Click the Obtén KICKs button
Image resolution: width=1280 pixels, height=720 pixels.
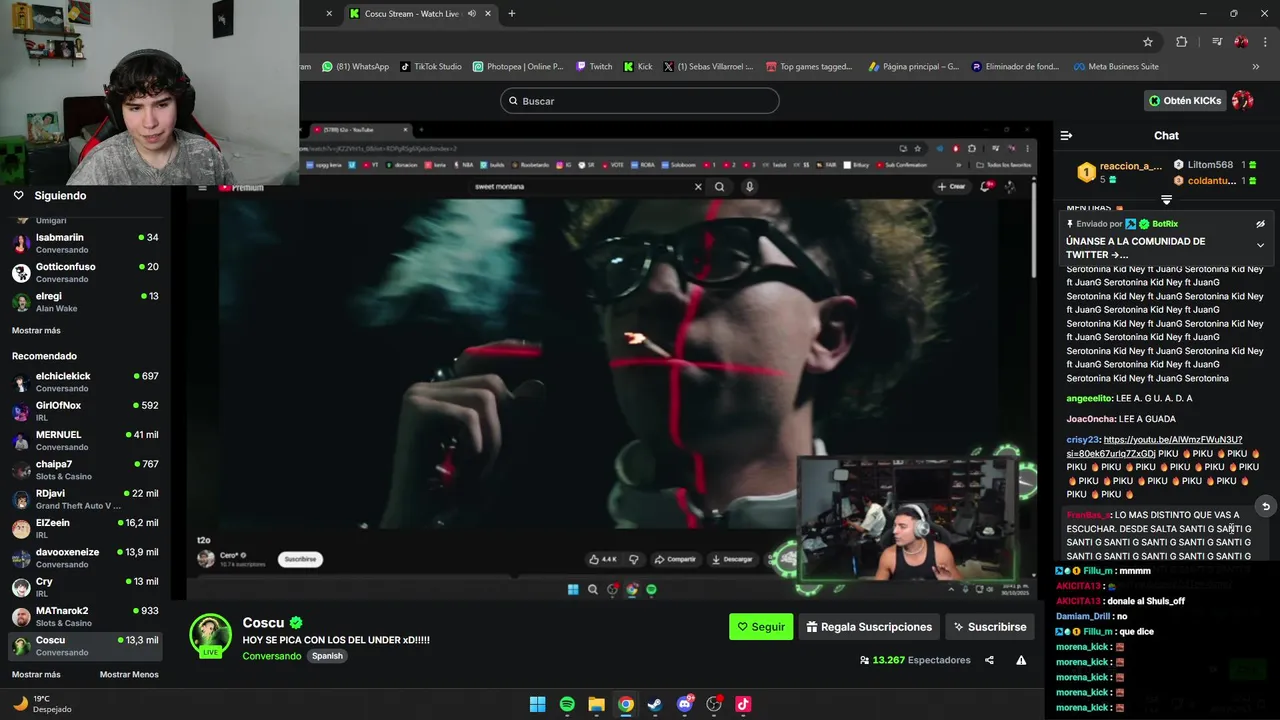pyautogui.click(x=1185, y=100)
